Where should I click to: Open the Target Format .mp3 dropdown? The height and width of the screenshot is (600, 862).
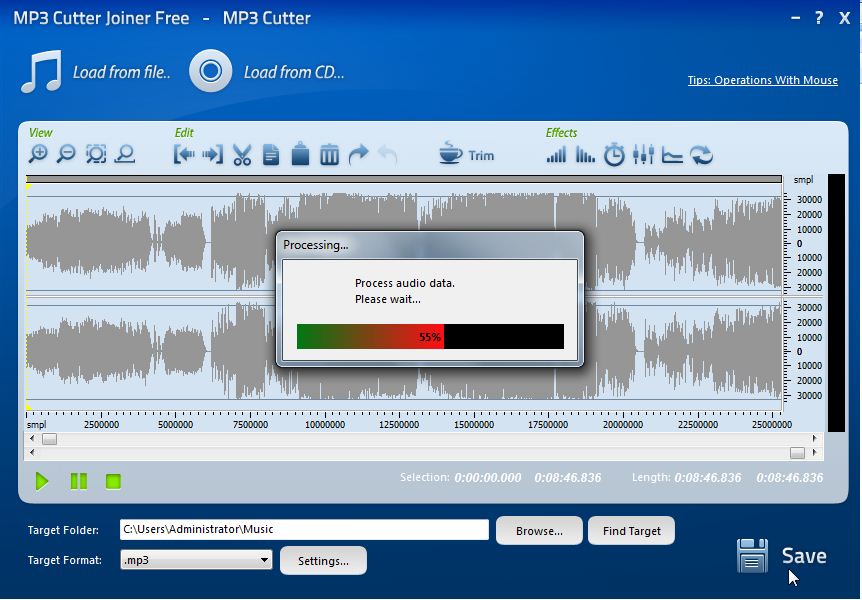(x=196, y=560)
